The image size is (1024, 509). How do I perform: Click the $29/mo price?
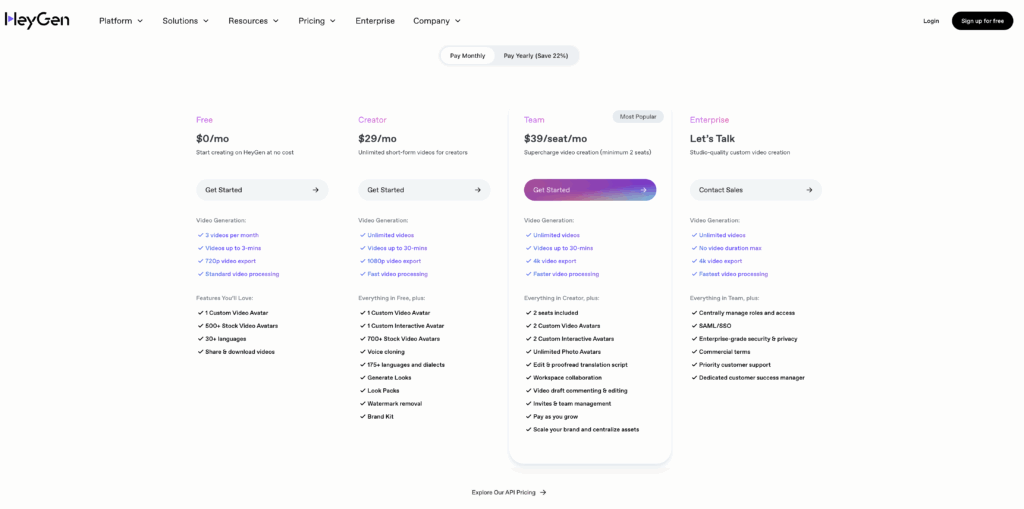pos(377,139)
